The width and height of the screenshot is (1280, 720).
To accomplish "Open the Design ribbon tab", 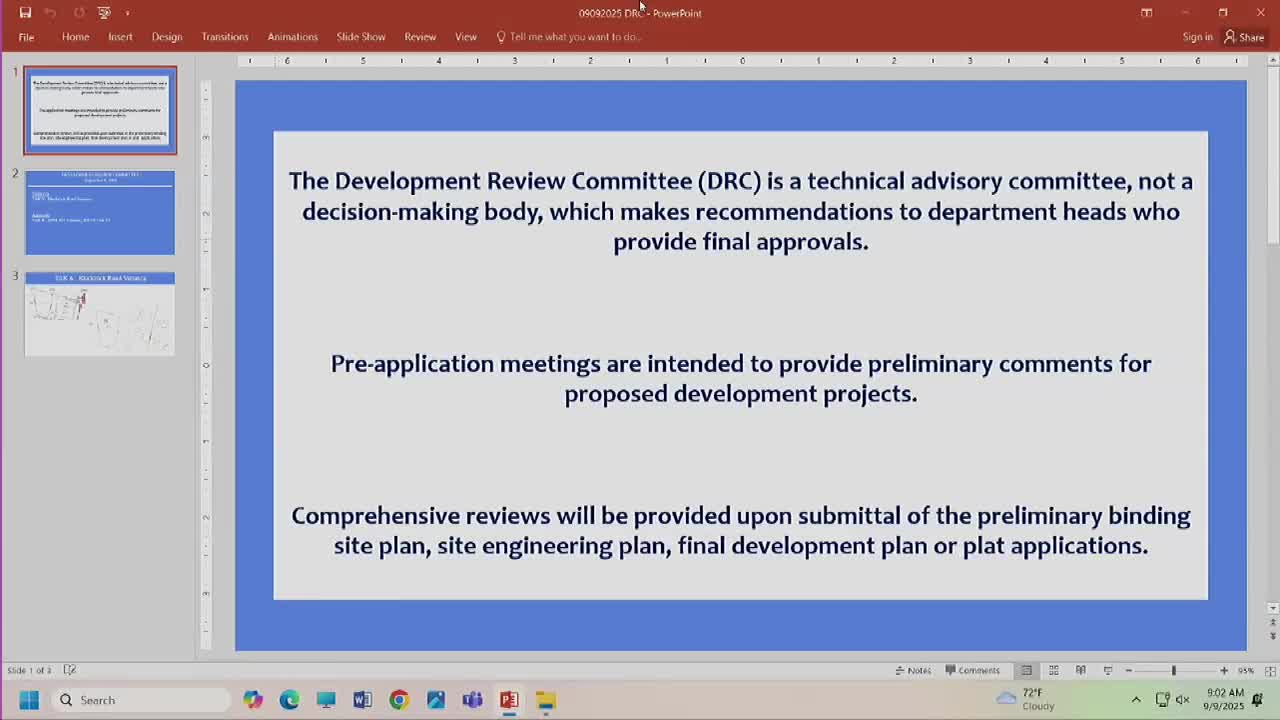I will pos(167,37).
